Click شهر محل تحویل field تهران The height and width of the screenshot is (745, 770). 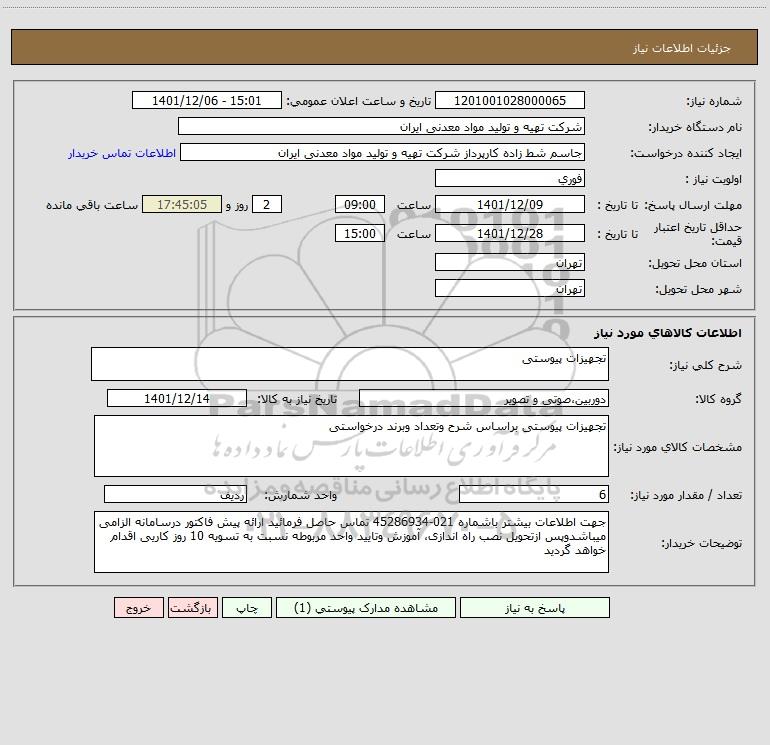(510, 288)
